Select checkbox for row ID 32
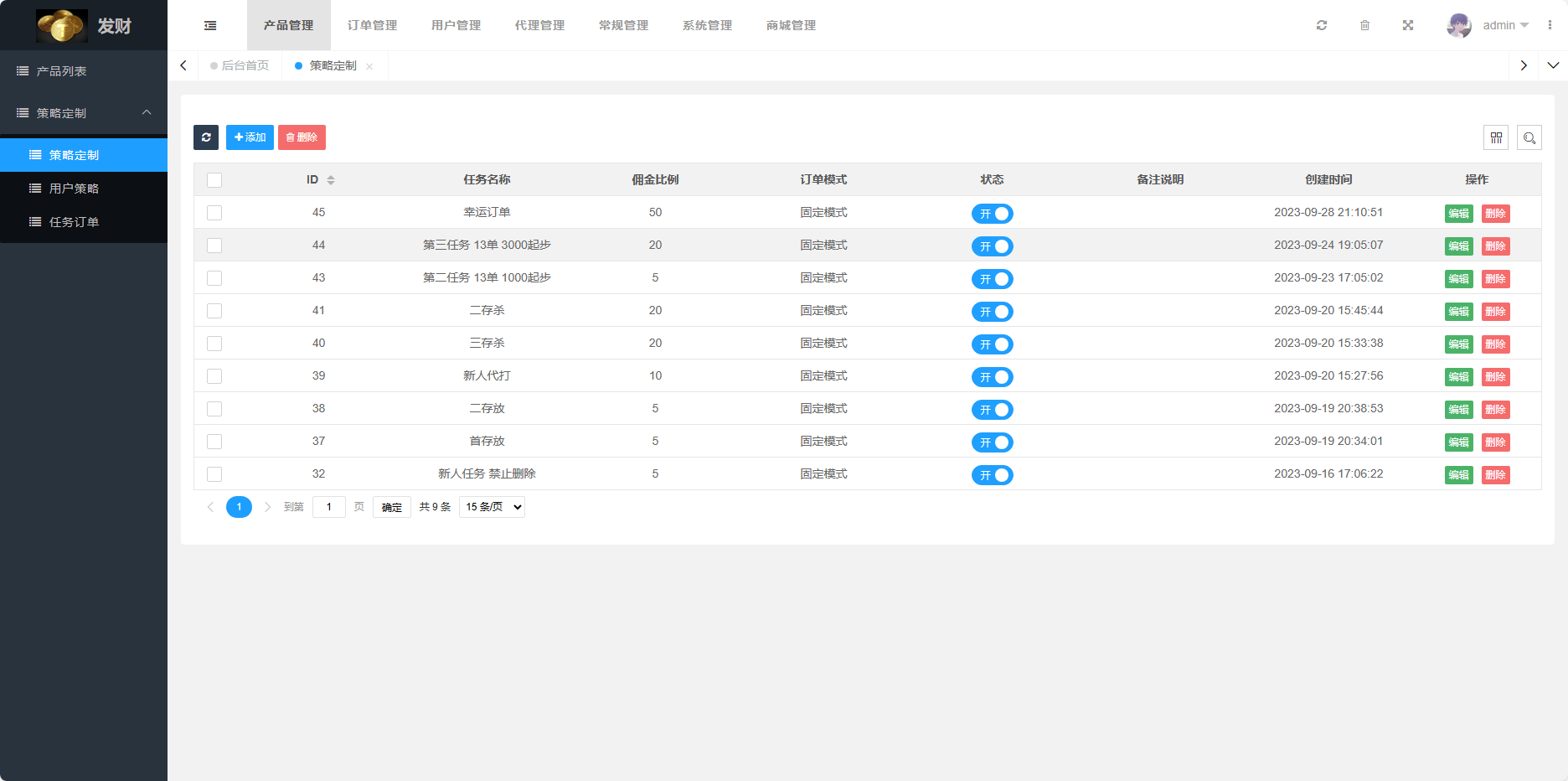Image resolution: width=1568 pixels, height=781 pixels. point(214,474)
